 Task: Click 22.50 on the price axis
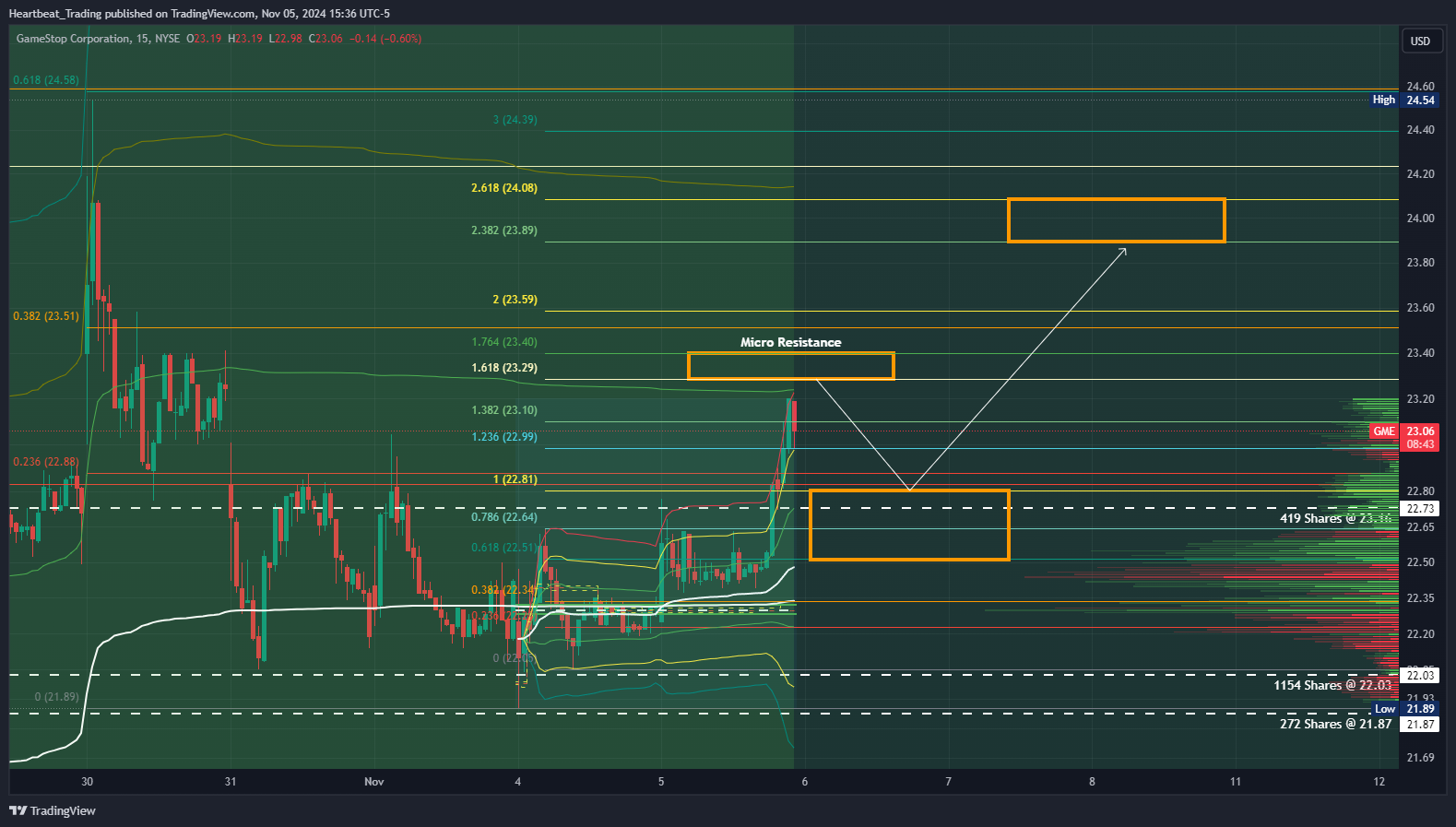click(x=1420, y=562)
